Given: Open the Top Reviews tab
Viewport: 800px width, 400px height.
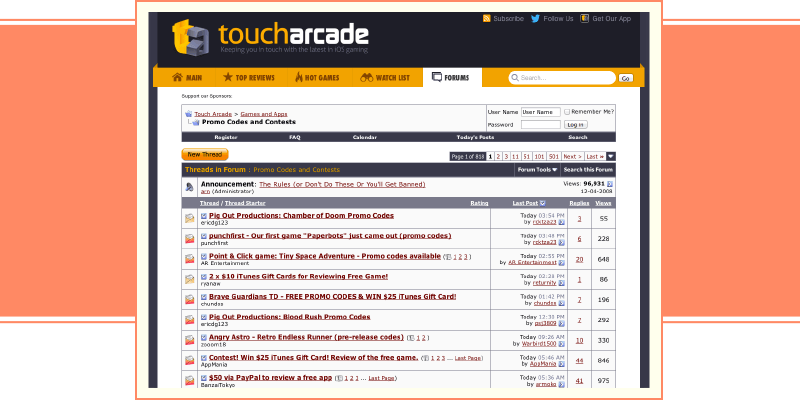Looking at the screenshot, I should pos(249,78).
